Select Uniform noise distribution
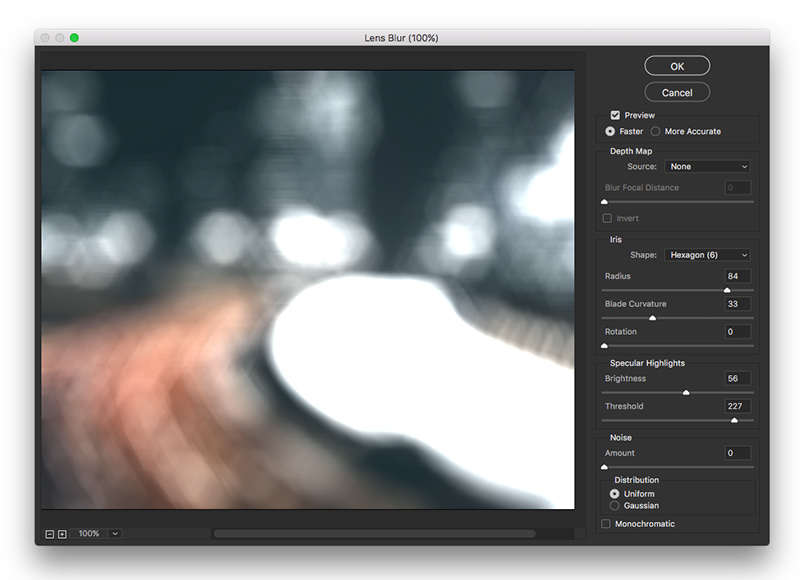Viewport: 800px width, 580px height. coord(614,494)
